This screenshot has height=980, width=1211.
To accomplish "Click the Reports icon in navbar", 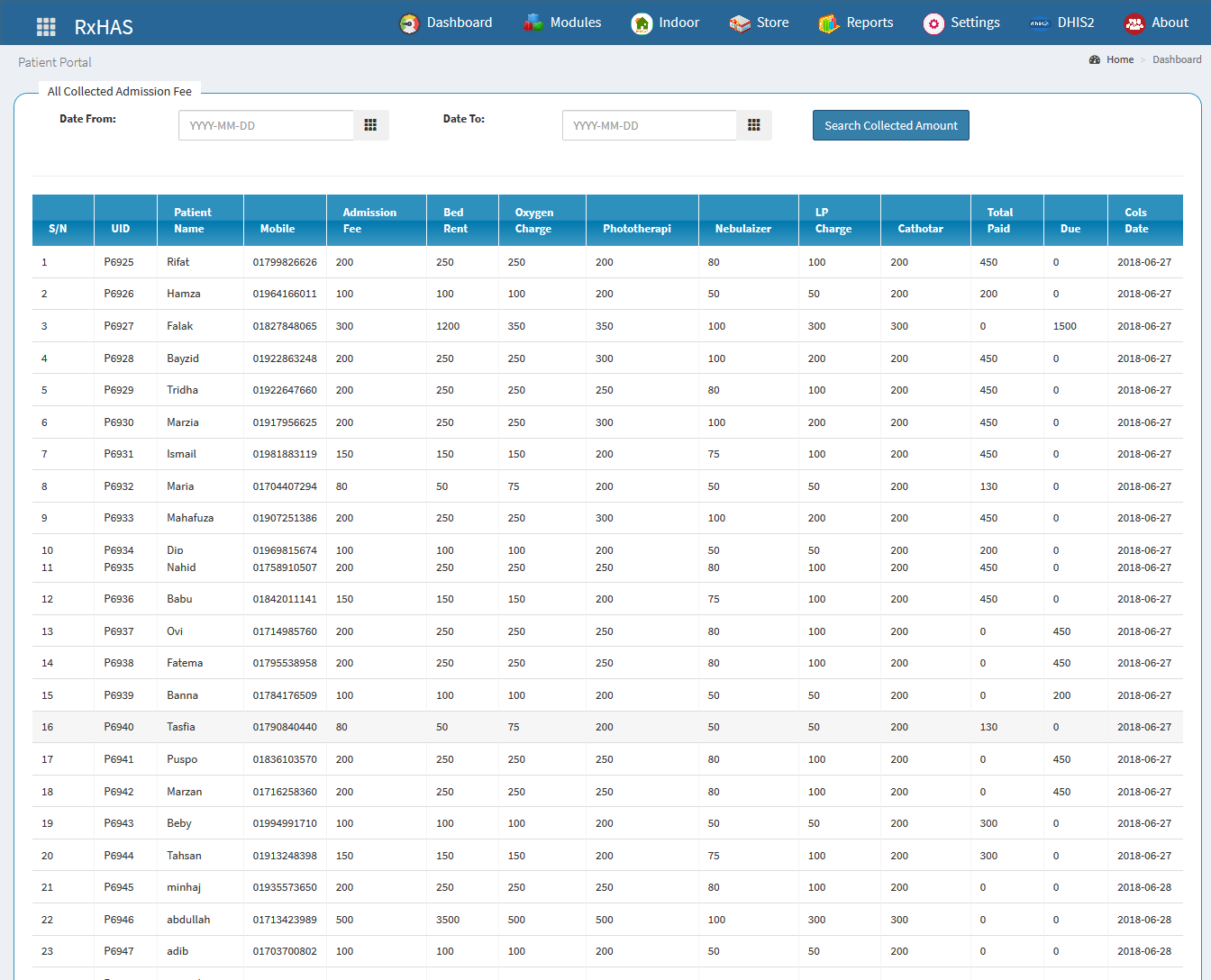I will tap(829, 23).
